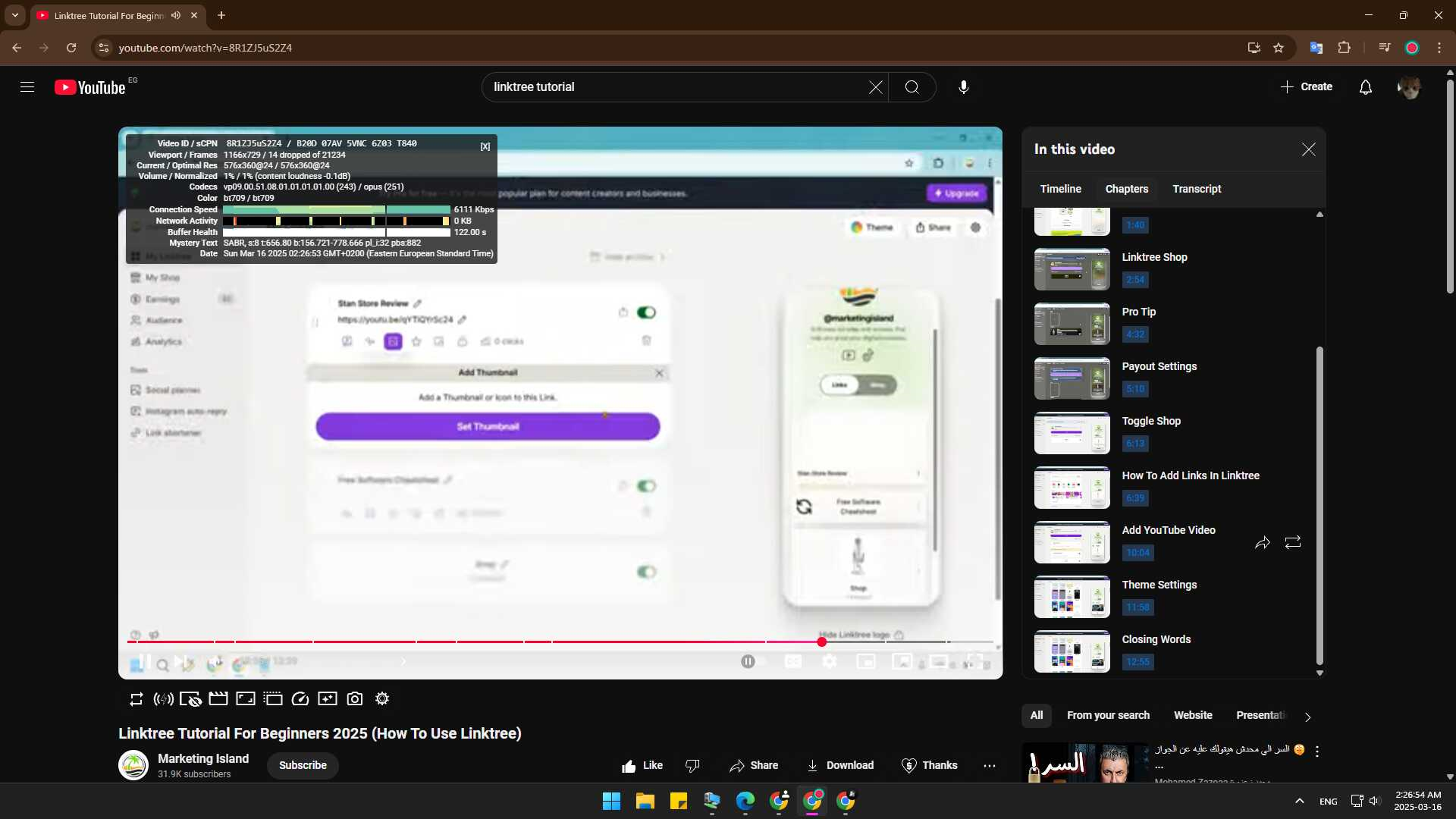Image resolution: width=1456 pixels, height=819 pixels.
Task: Open the Marketing Island channel avatar
Action: coord(133,766)
